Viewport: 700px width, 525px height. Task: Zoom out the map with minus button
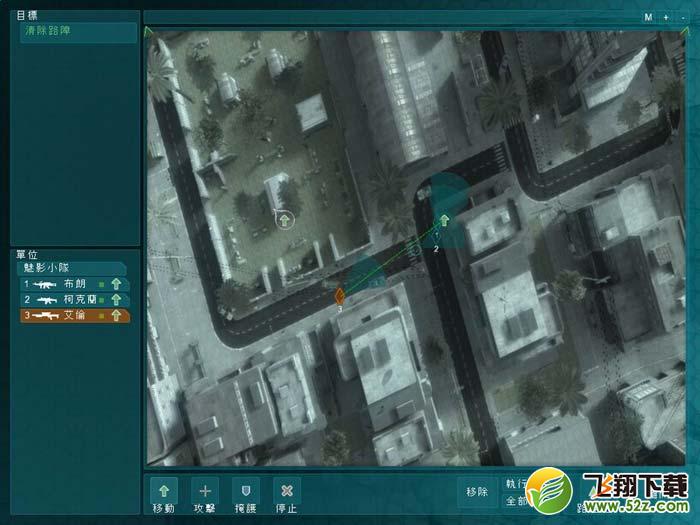pyautogui.click(x=683, y=17)
